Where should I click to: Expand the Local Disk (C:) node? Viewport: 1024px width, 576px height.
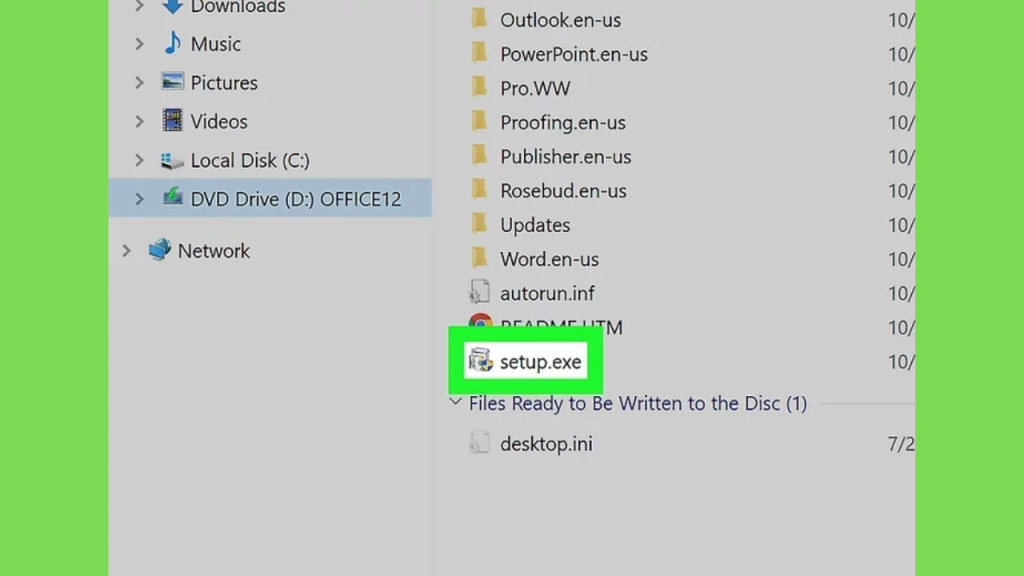pos(139,160)
